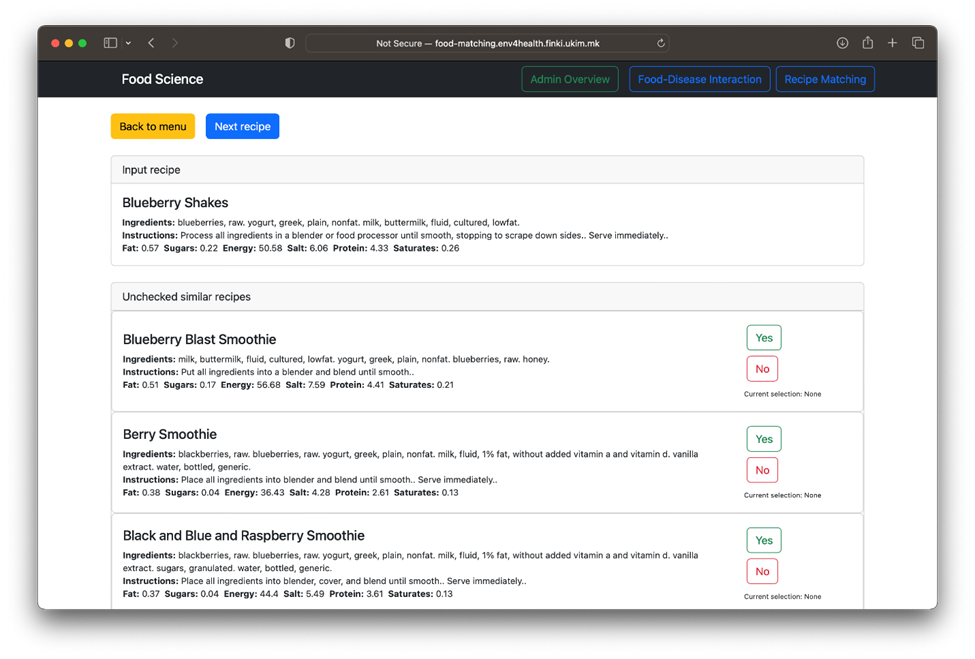
Task: Open the sidebar dropdown chevron
Action: click(x=128, y=43)
